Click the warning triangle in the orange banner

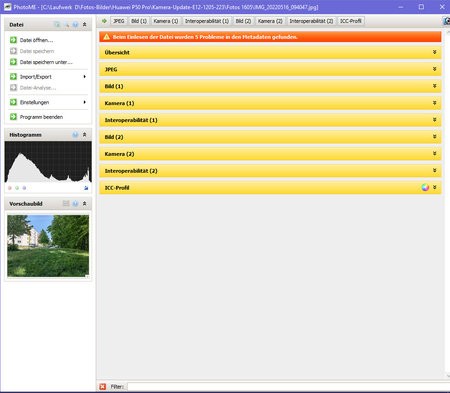coord(106,37)
